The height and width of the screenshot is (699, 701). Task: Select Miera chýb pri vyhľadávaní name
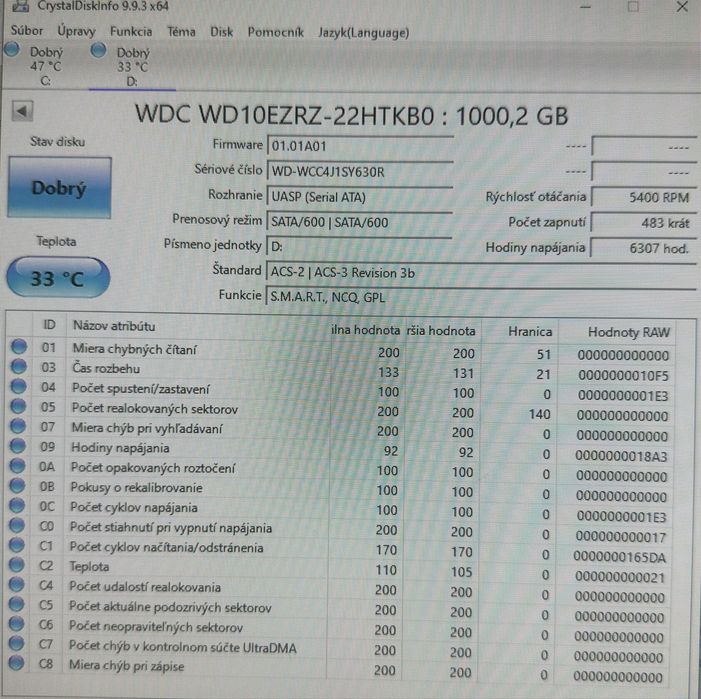pyautogui.click(x=147, y=428)
